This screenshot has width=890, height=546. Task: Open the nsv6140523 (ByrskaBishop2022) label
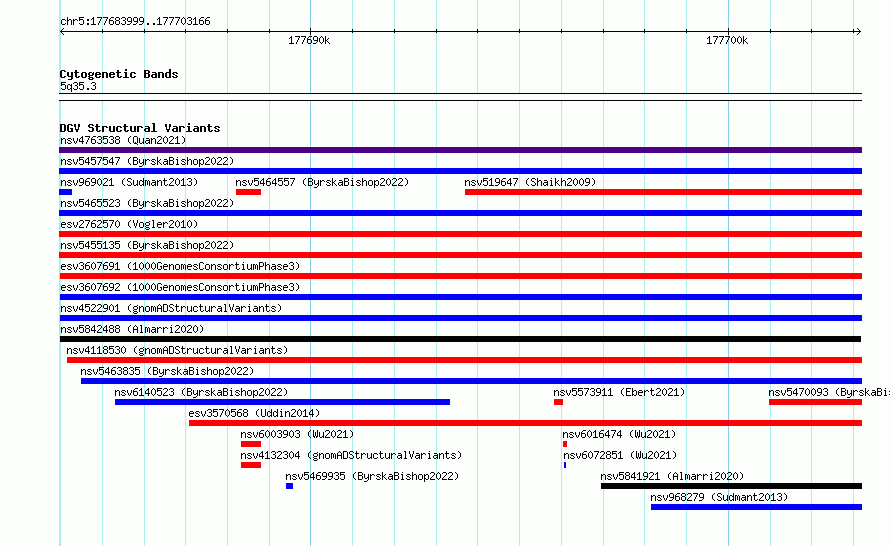click(x=201, y=392)
